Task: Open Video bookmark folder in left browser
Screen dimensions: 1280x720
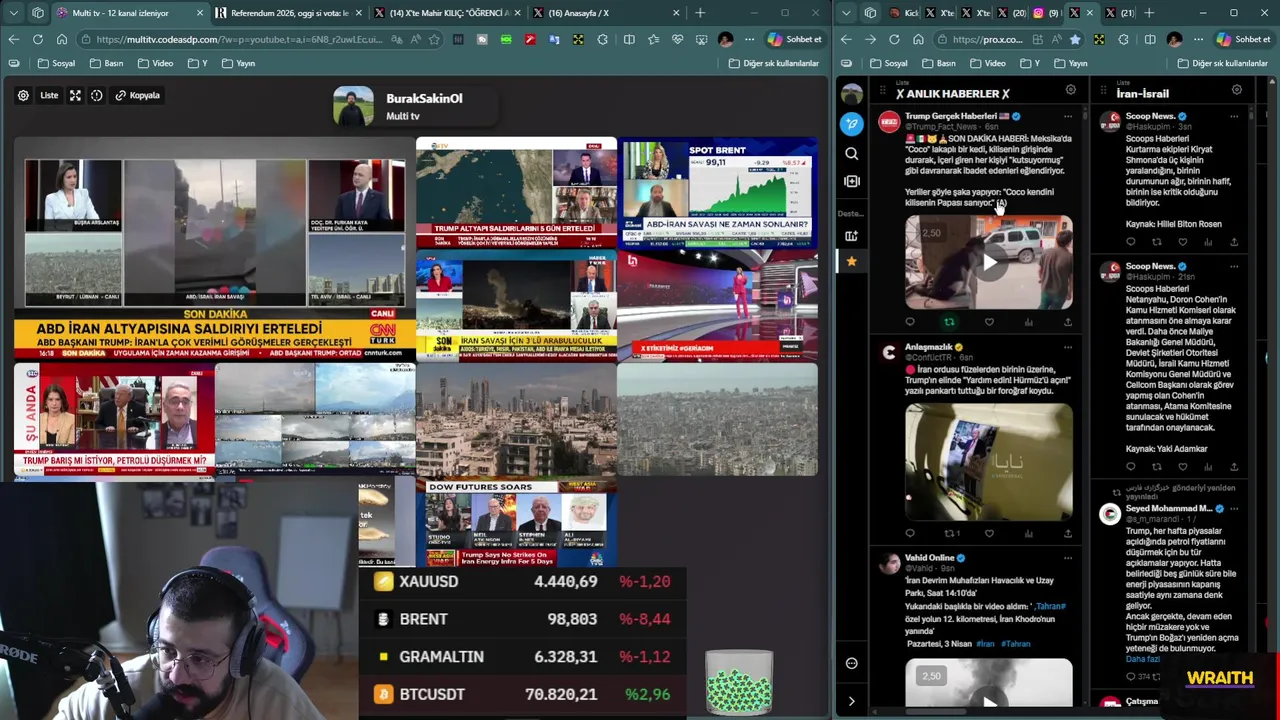Action: [155, 63]
